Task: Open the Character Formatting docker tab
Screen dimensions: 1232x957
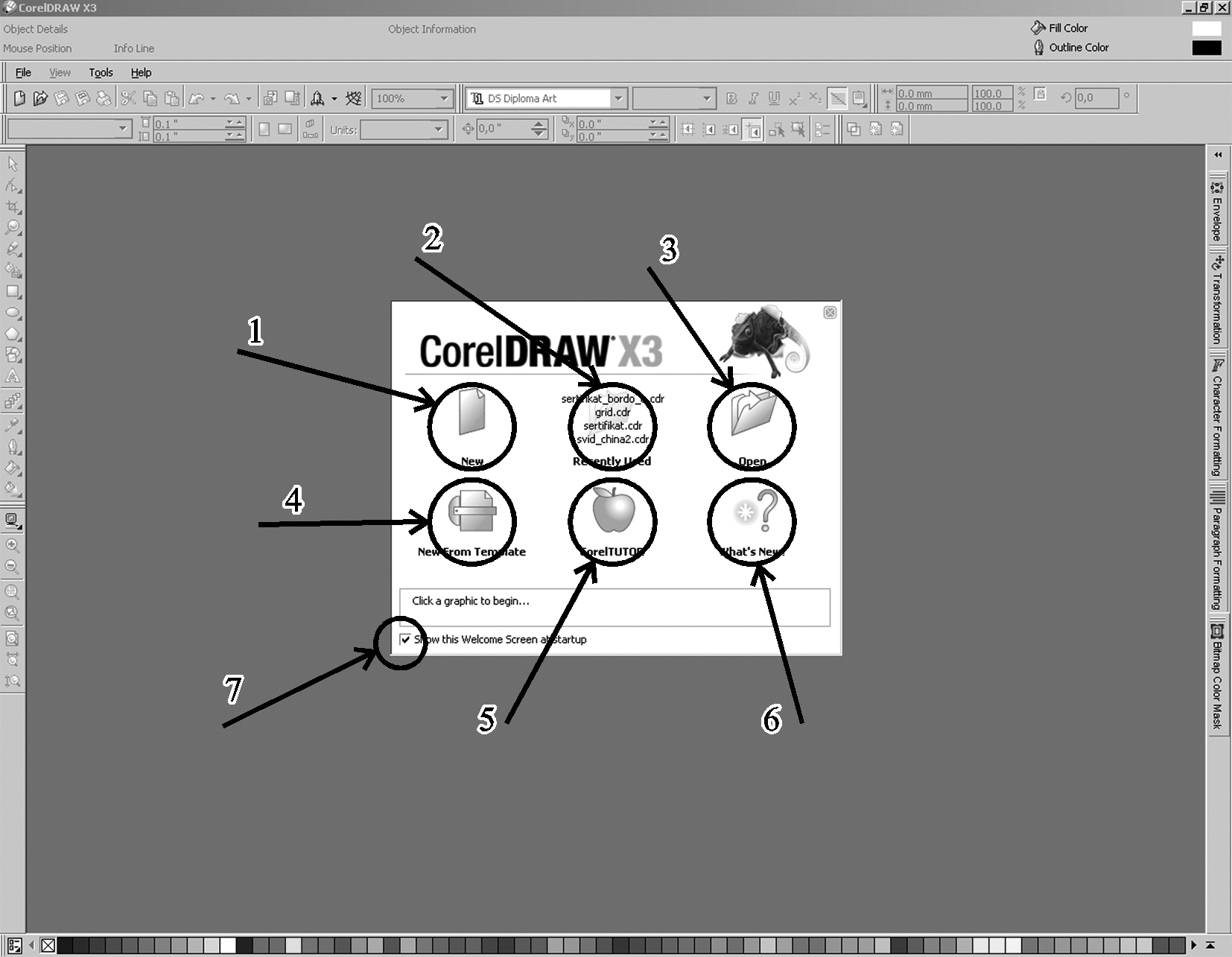Action: coord(1217,416)
